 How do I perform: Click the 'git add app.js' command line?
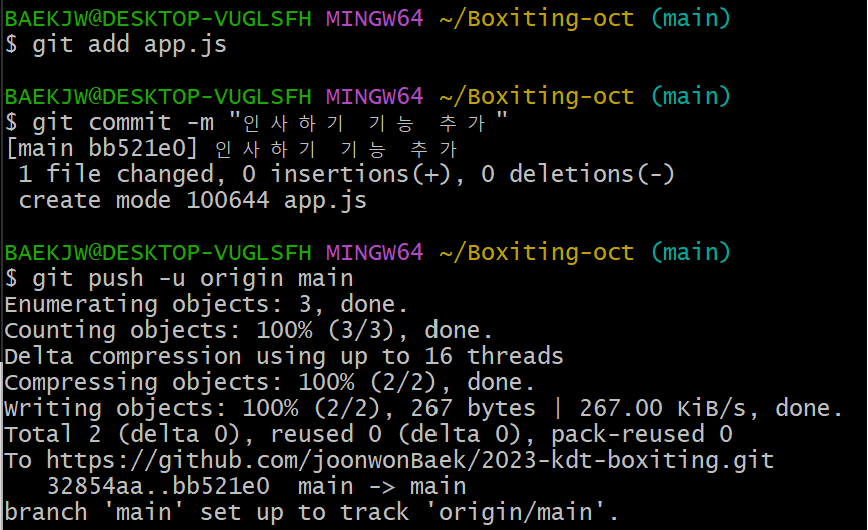pos(116,44)
